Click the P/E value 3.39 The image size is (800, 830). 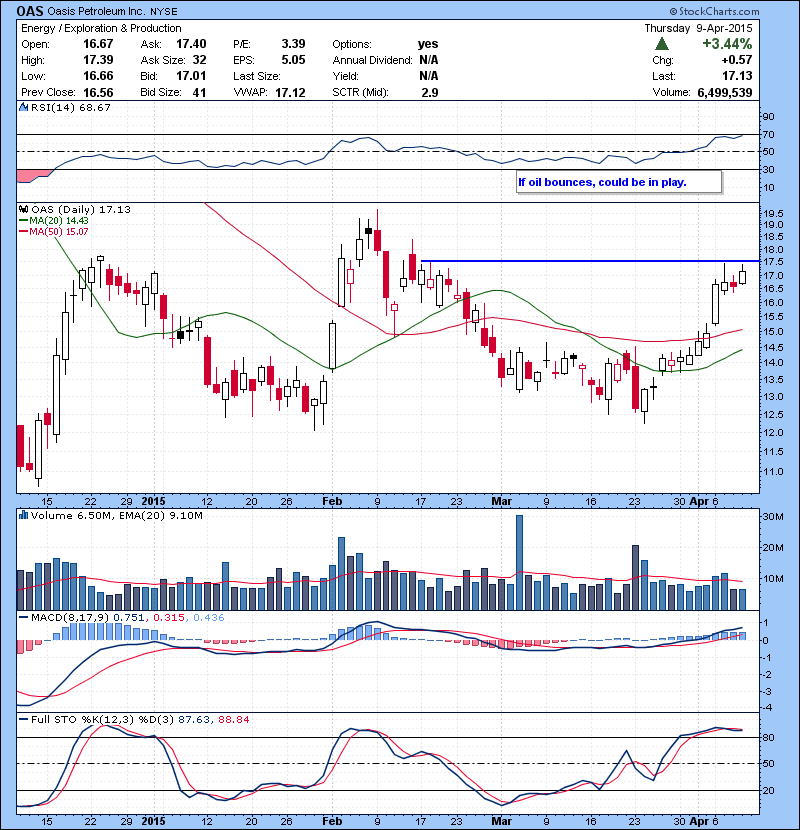point(293,44)
